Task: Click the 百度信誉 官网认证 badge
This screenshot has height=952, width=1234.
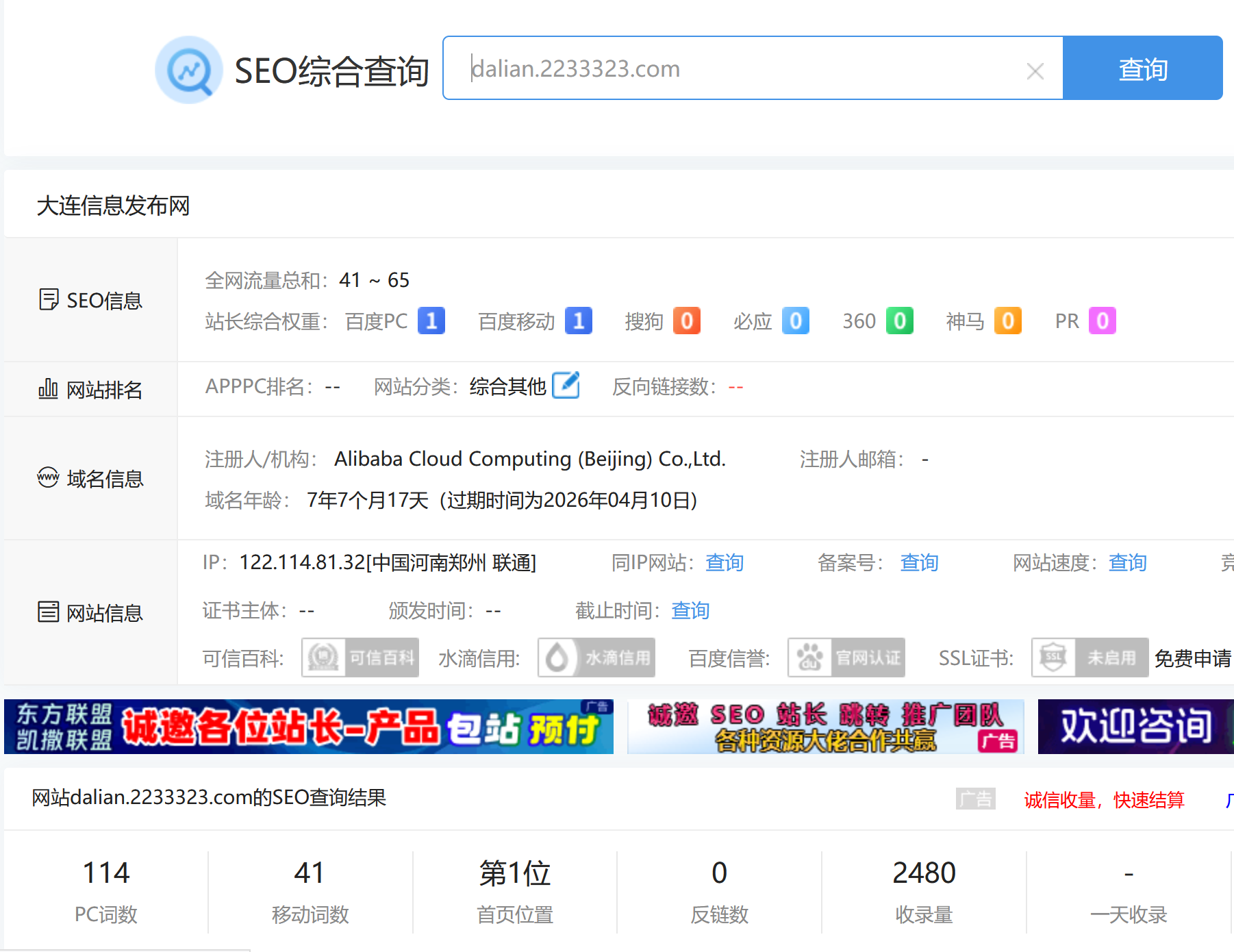Action: point(846,657)
